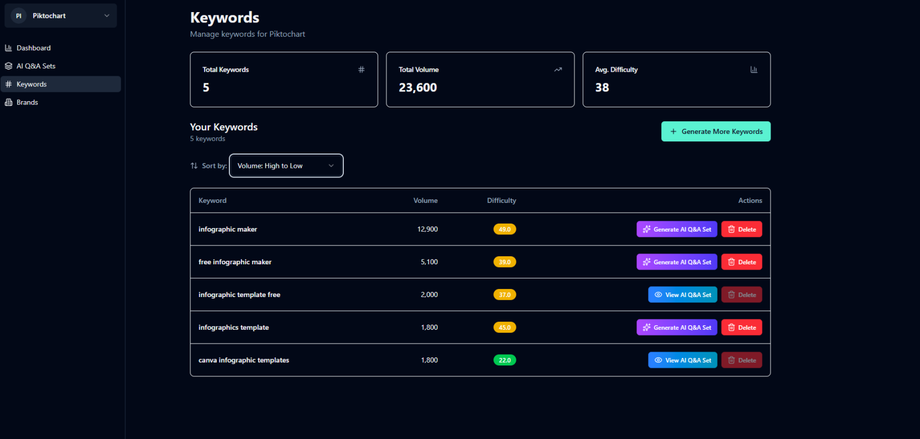Delete the free infographic maker keyword

[x=741, y=262]
